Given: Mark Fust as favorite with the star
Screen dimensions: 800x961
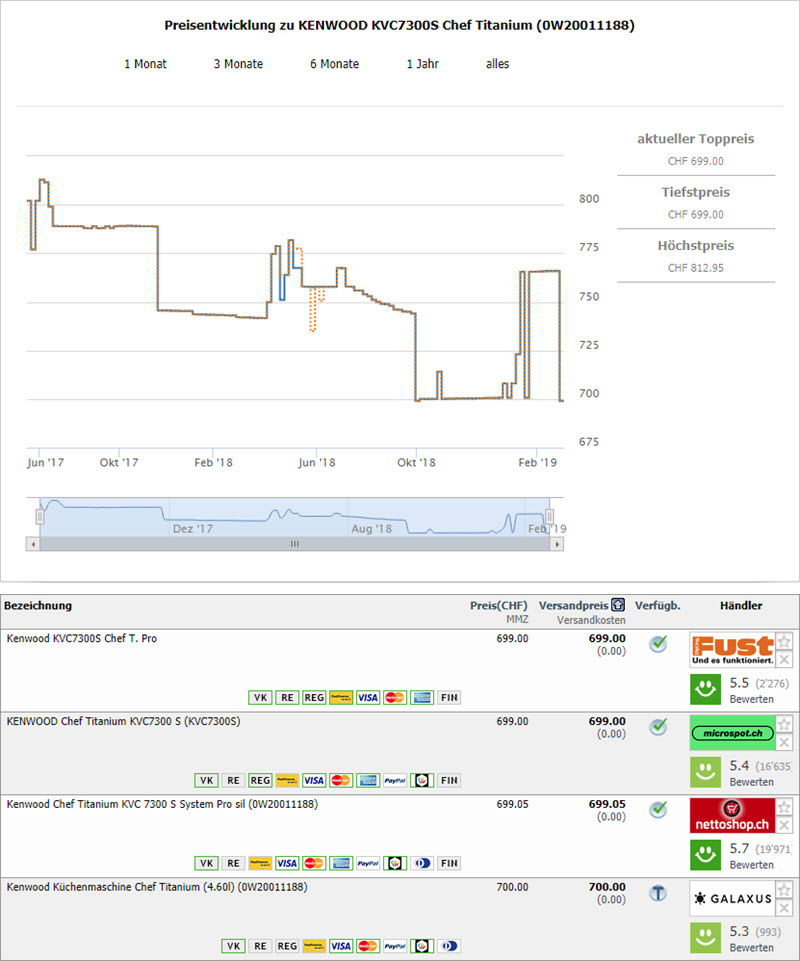Looking at the screenshot, I should click(785, 641).
